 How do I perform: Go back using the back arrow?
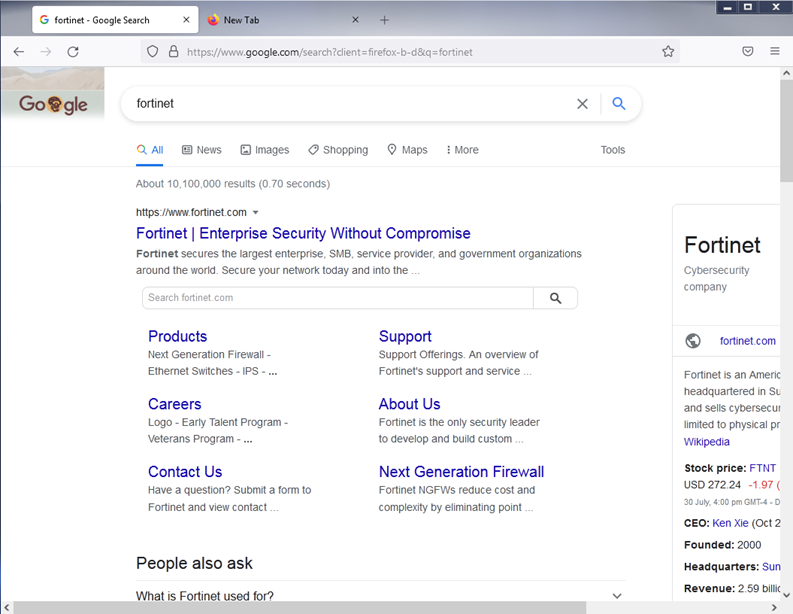click(x=18, y=52)
